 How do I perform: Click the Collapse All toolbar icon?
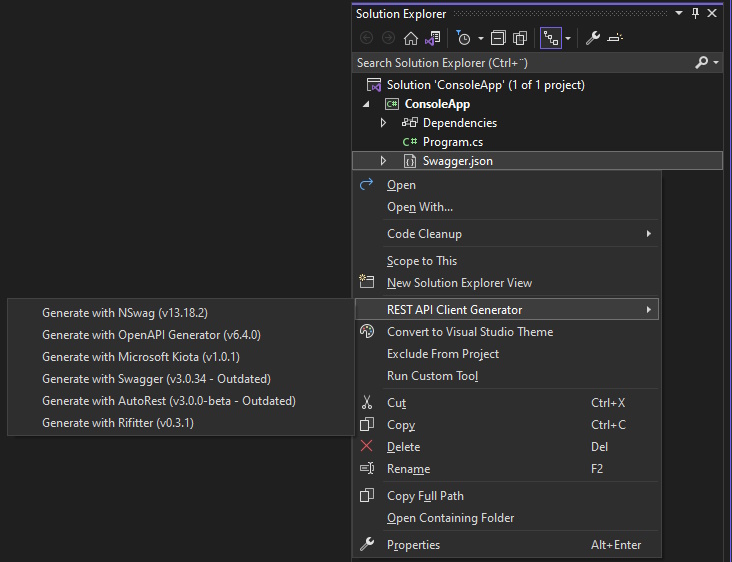[x=498, y=38]
